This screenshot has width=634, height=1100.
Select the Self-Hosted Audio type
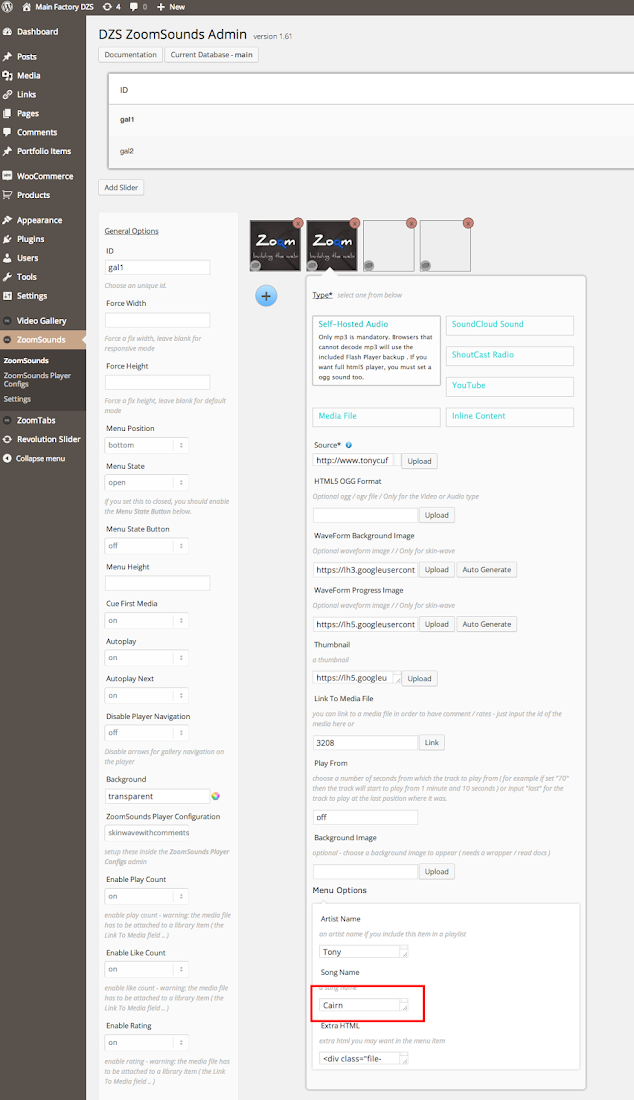click(376, 351)
